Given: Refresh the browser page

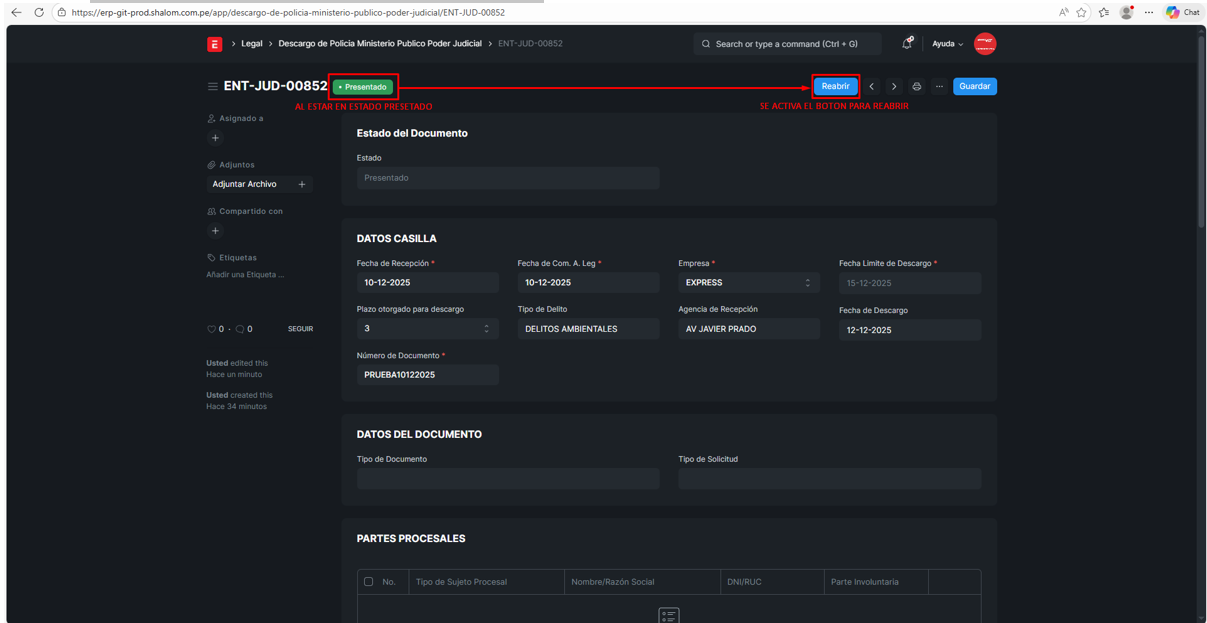Looking at the screenshot, I should [x=39, y=12].
